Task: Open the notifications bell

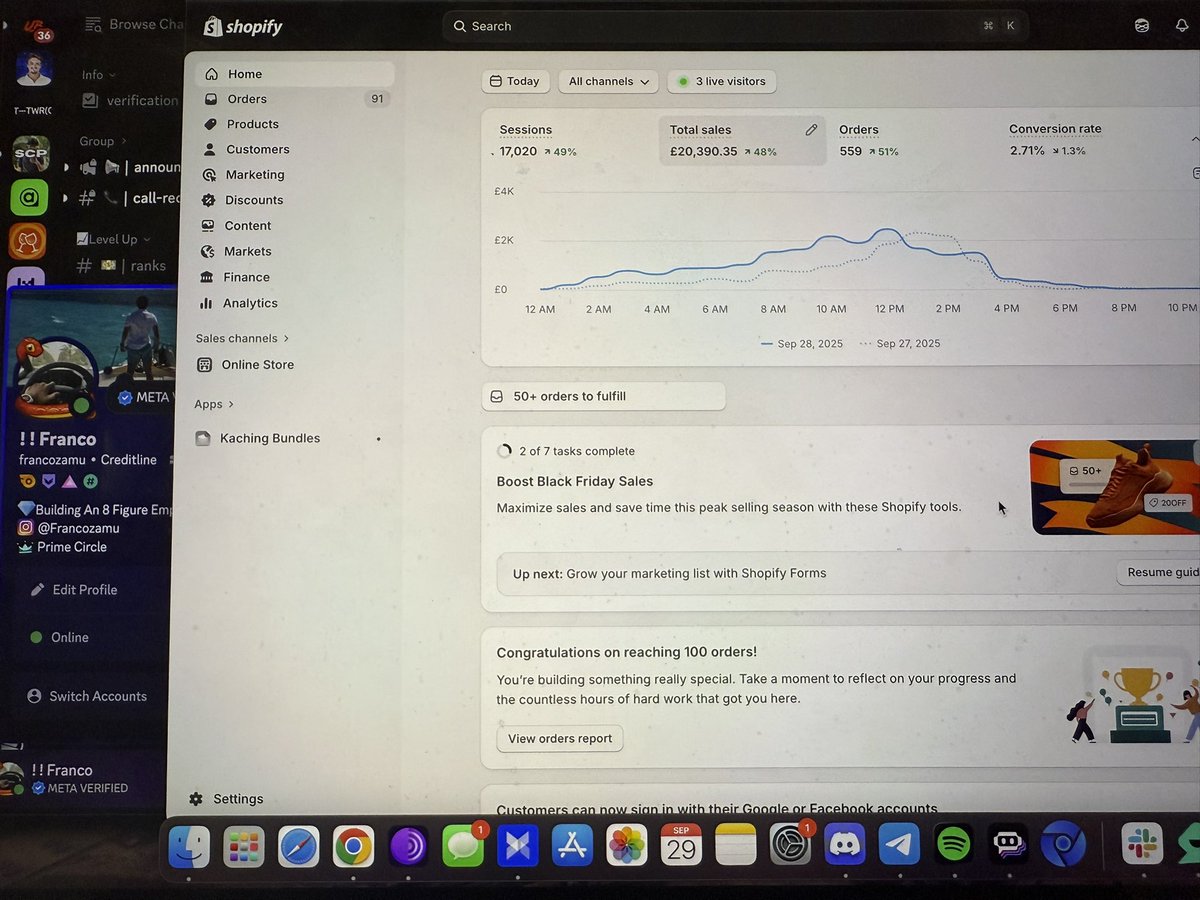Action: 1182,26
